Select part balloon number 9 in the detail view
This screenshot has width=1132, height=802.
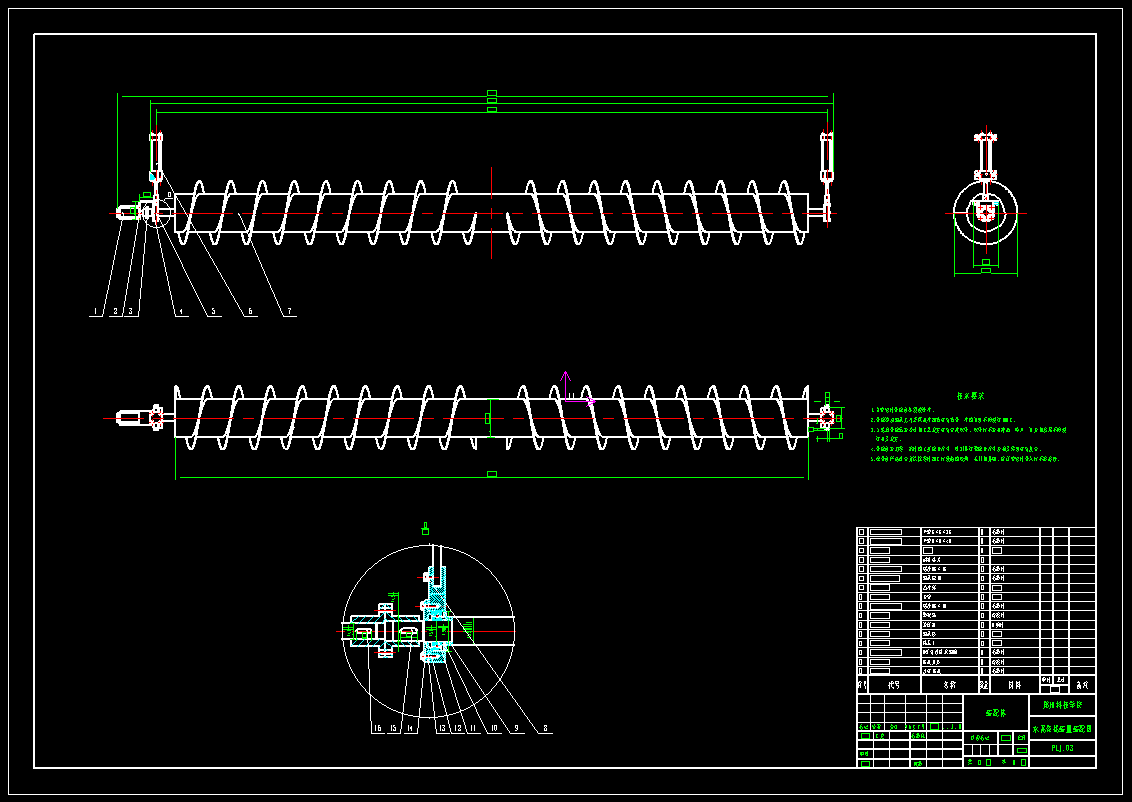[x=516, y=729]
